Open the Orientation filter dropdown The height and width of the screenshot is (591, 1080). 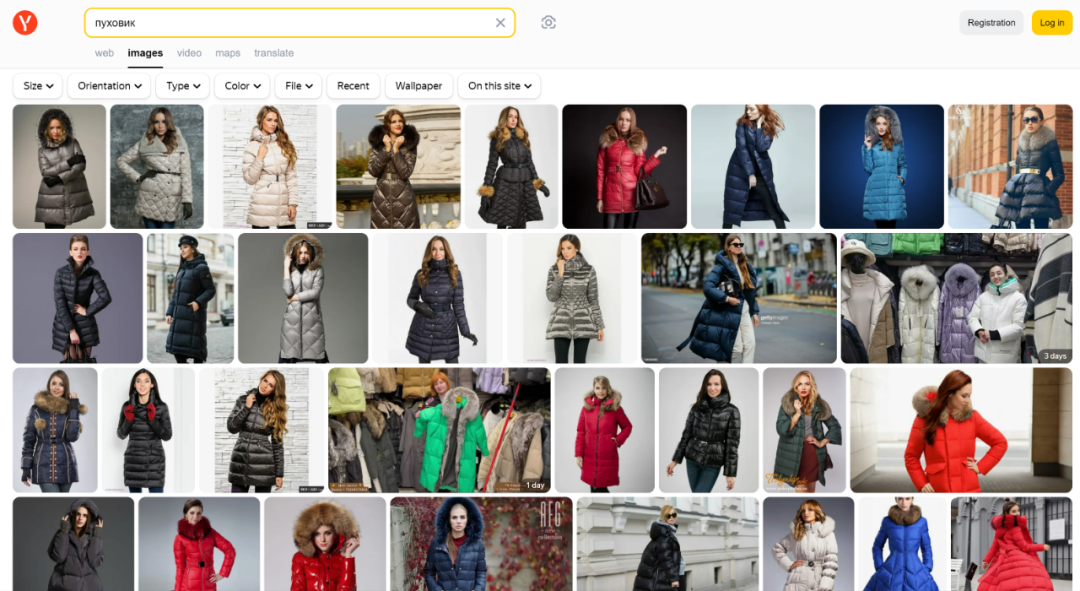coord(109,86)
